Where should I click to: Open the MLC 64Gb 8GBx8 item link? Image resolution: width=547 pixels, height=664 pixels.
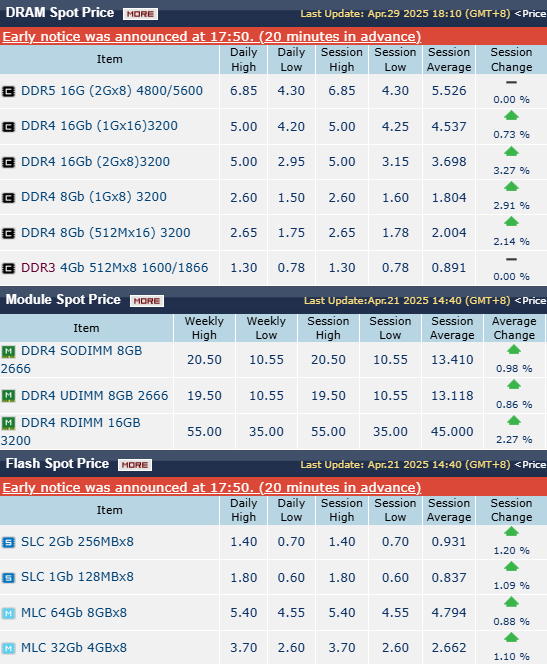pos(74,613)
